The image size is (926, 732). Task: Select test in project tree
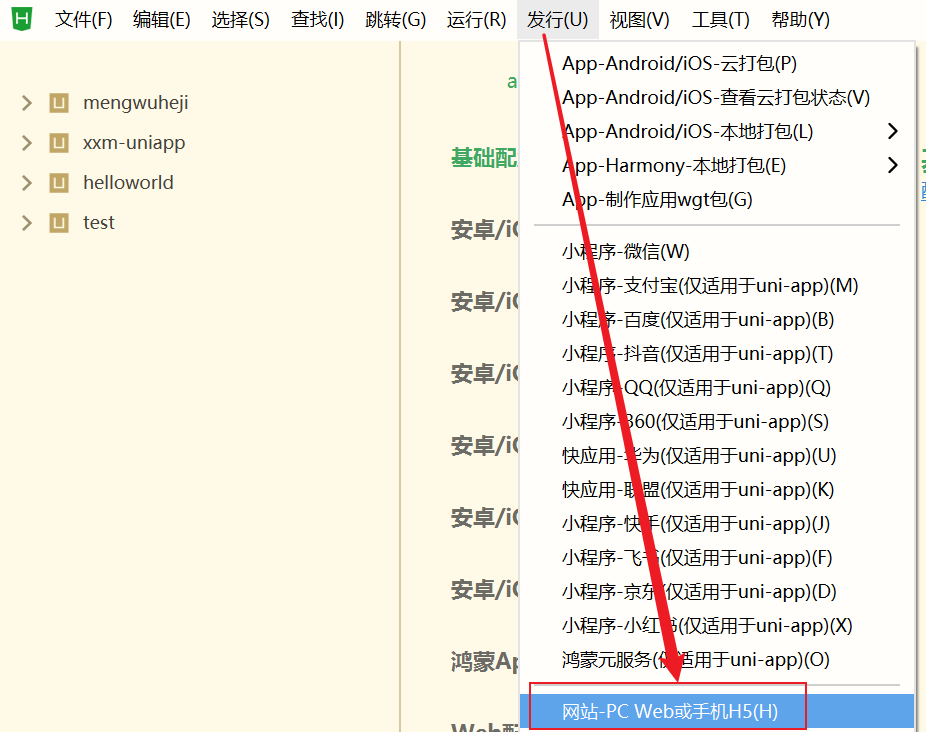[x=99, y=223]
